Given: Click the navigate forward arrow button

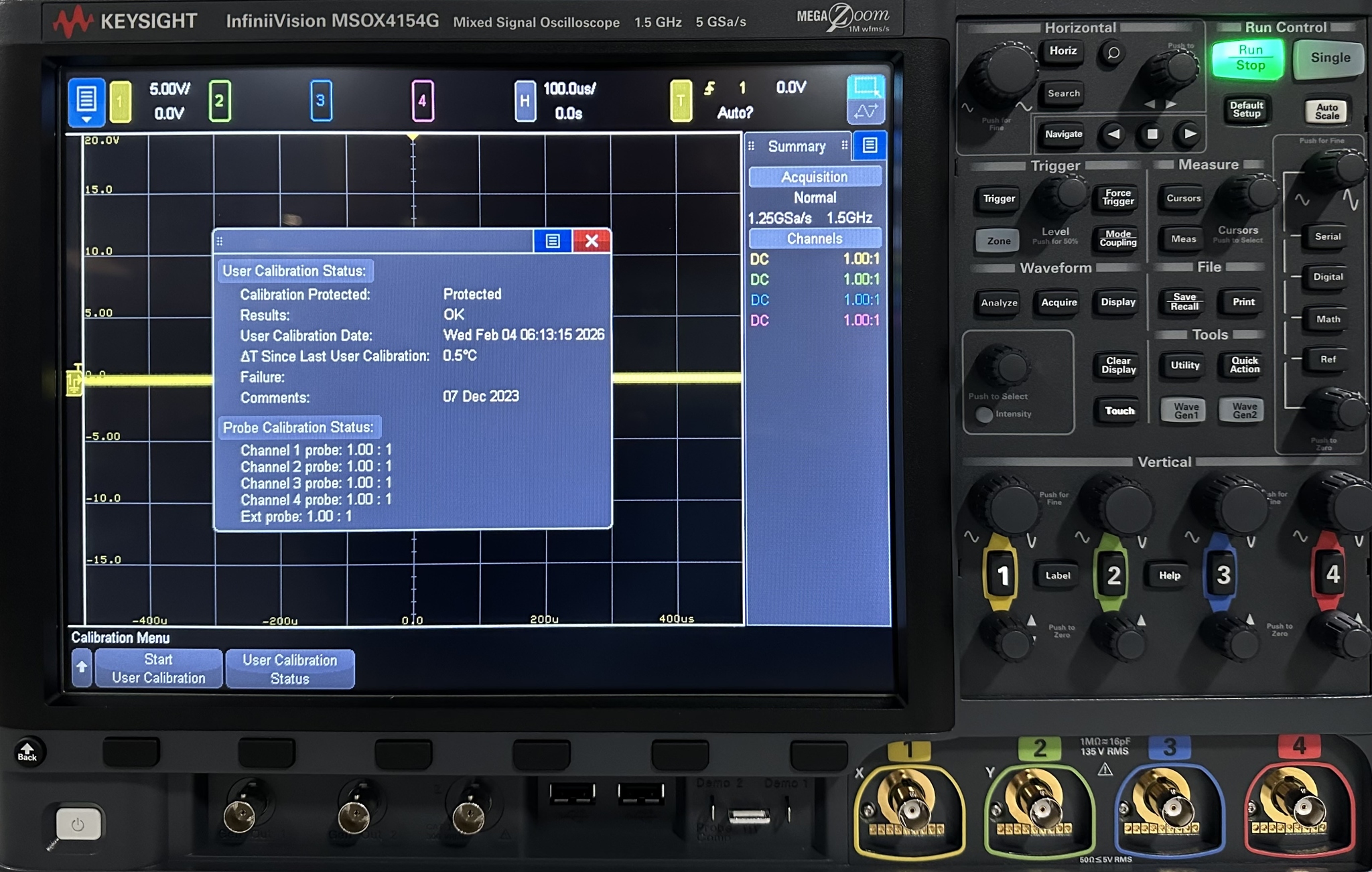Looking at the screenshot, I should pos(1190,135).
